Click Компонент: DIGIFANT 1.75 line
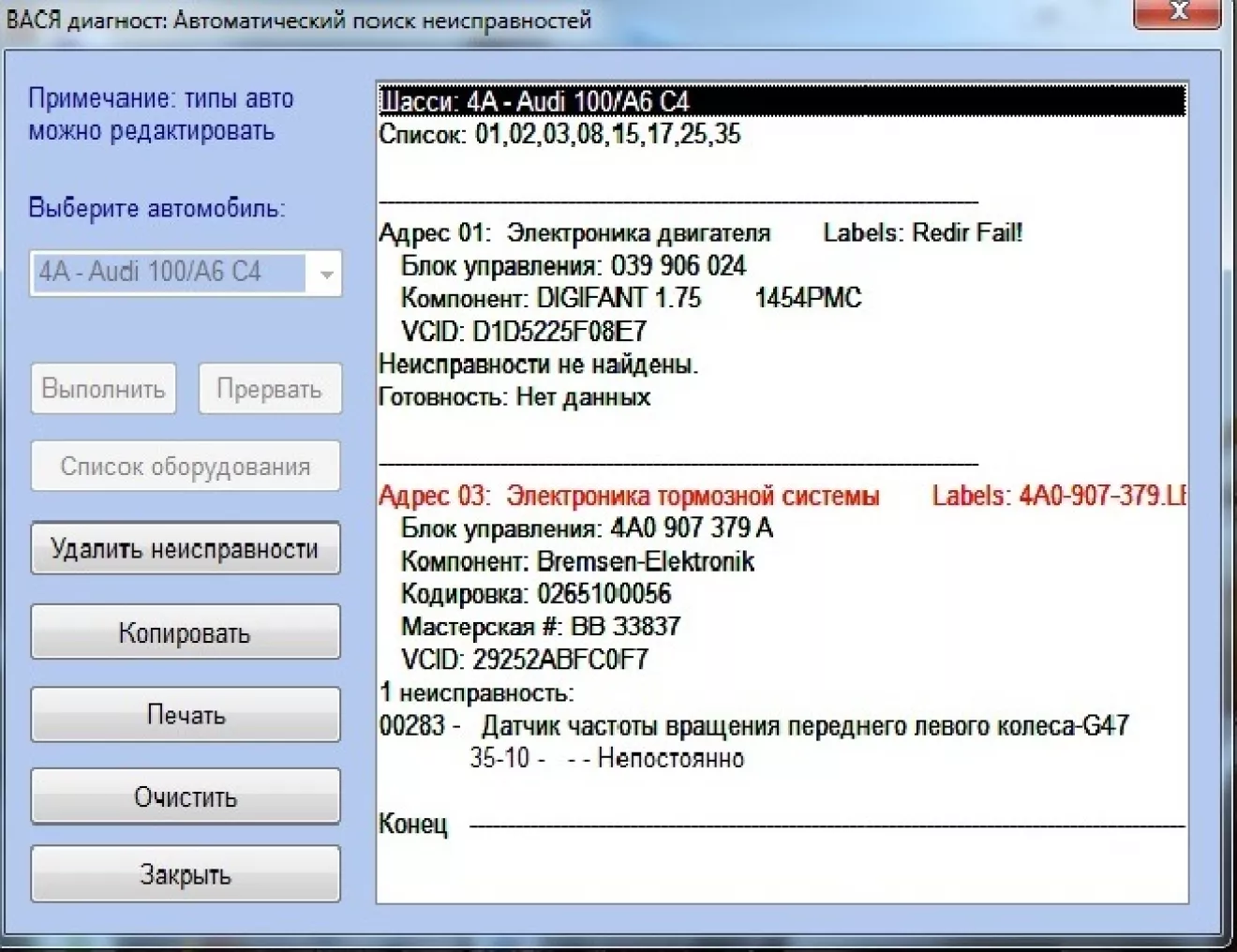 click(631, 298)
